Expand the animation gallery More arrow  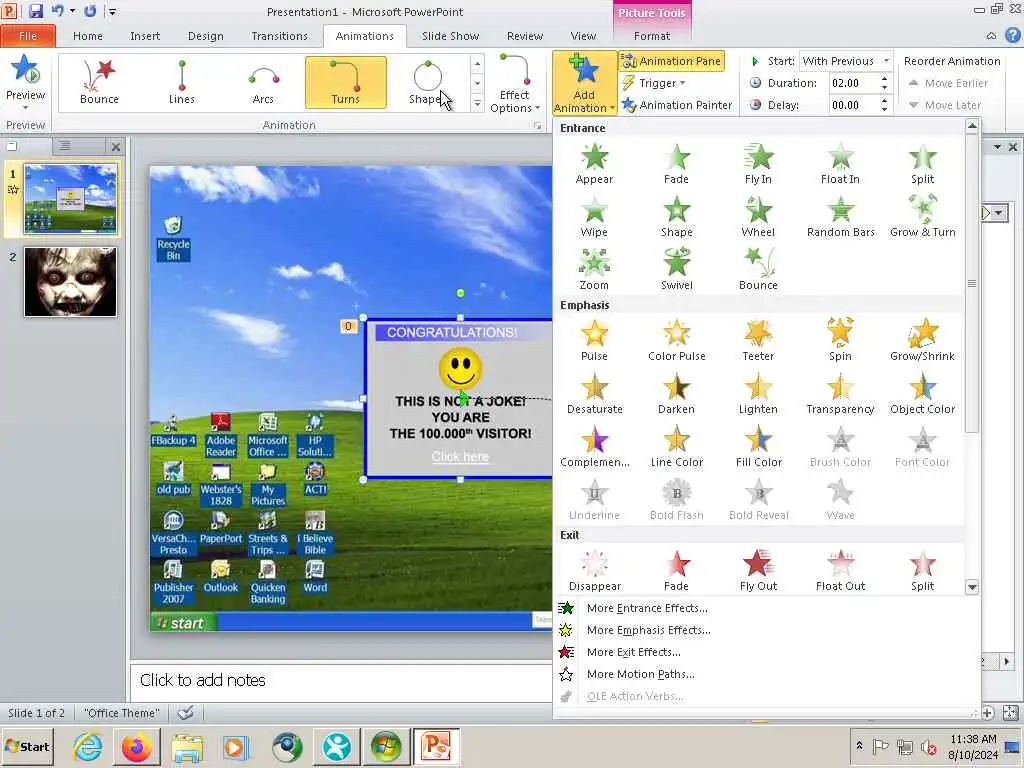click(477, 104)
